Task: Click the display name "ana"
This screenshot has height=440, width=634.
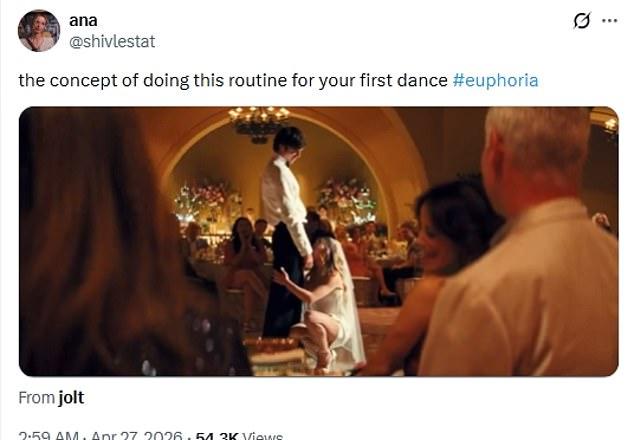Action: tap(83, 20)
